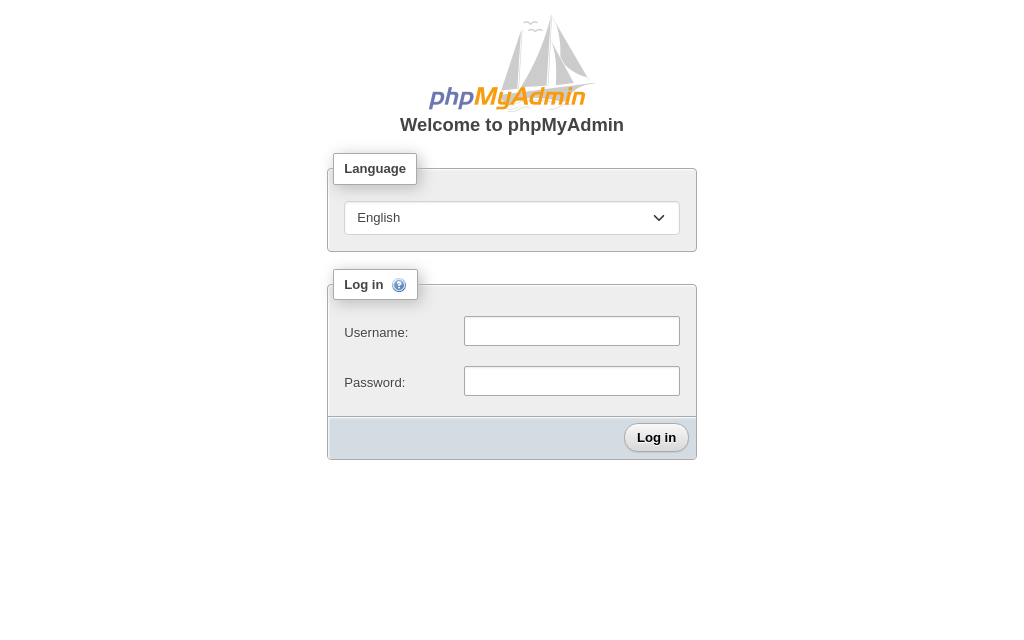Expand the Language selection combo box
The image size is (1024, 640).
(x=511, y=218)
